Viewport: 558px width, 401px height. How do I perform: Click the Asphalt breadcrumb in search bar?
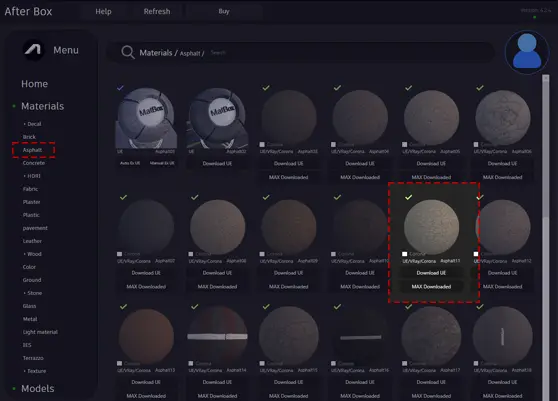pos(190,53)
